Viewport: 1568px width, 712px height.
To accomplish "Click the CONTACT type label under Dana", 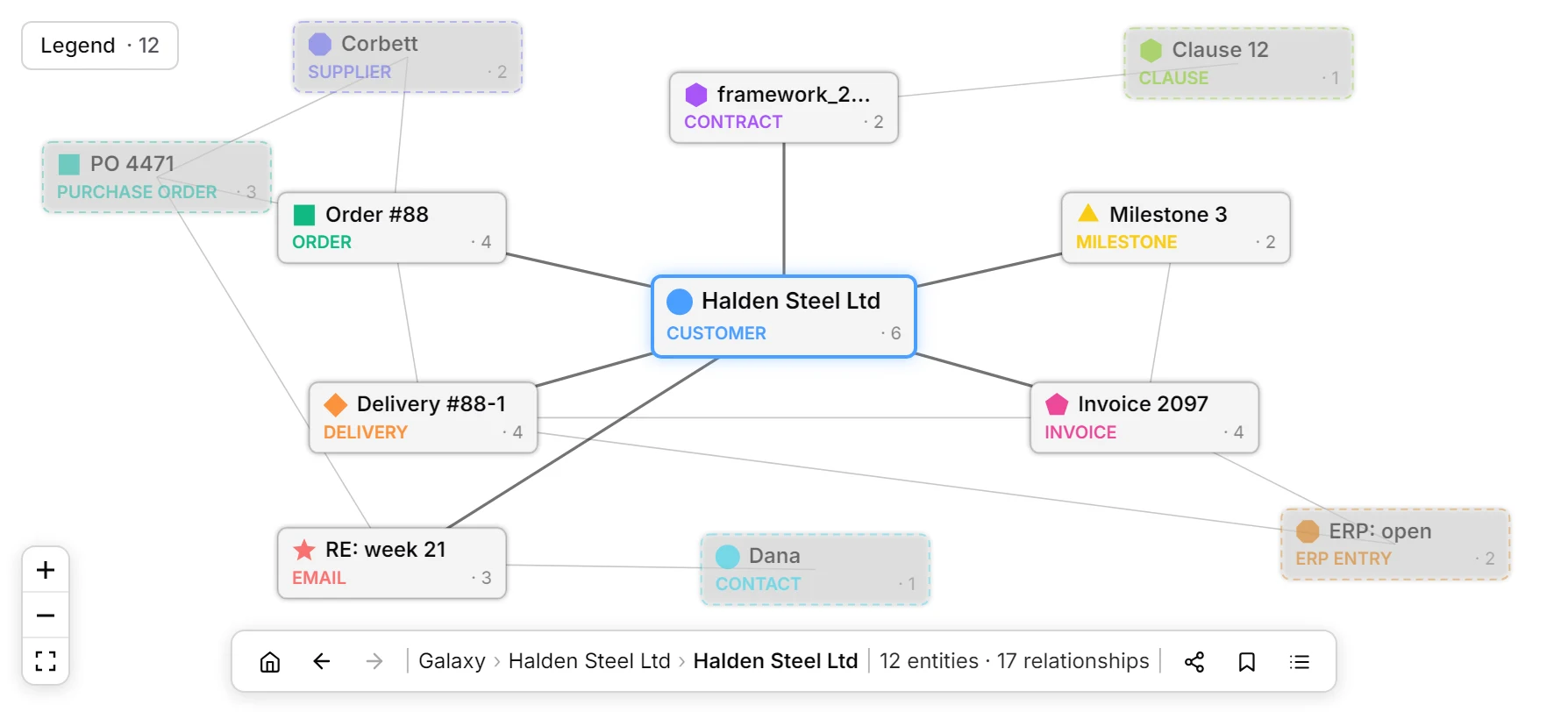I will point(759,584).
